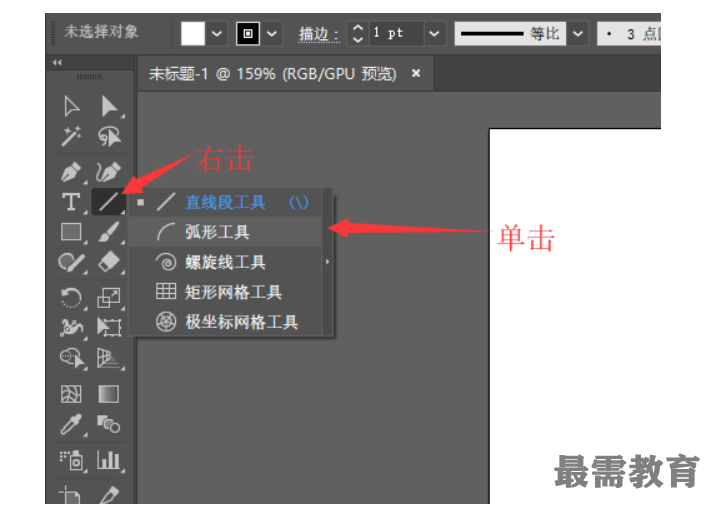This screenshot has width=706, height=511.
Task: Select the Perspective Grid tool
Action: 109,358
